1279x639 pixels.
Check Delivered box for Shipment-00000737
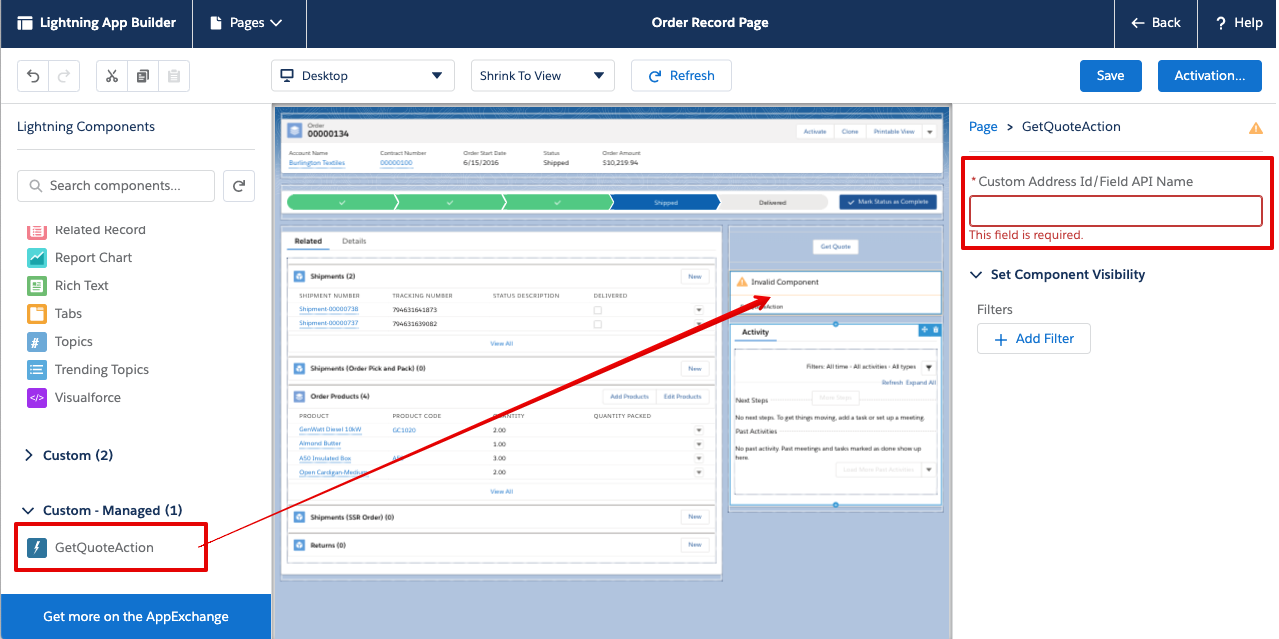598,324
